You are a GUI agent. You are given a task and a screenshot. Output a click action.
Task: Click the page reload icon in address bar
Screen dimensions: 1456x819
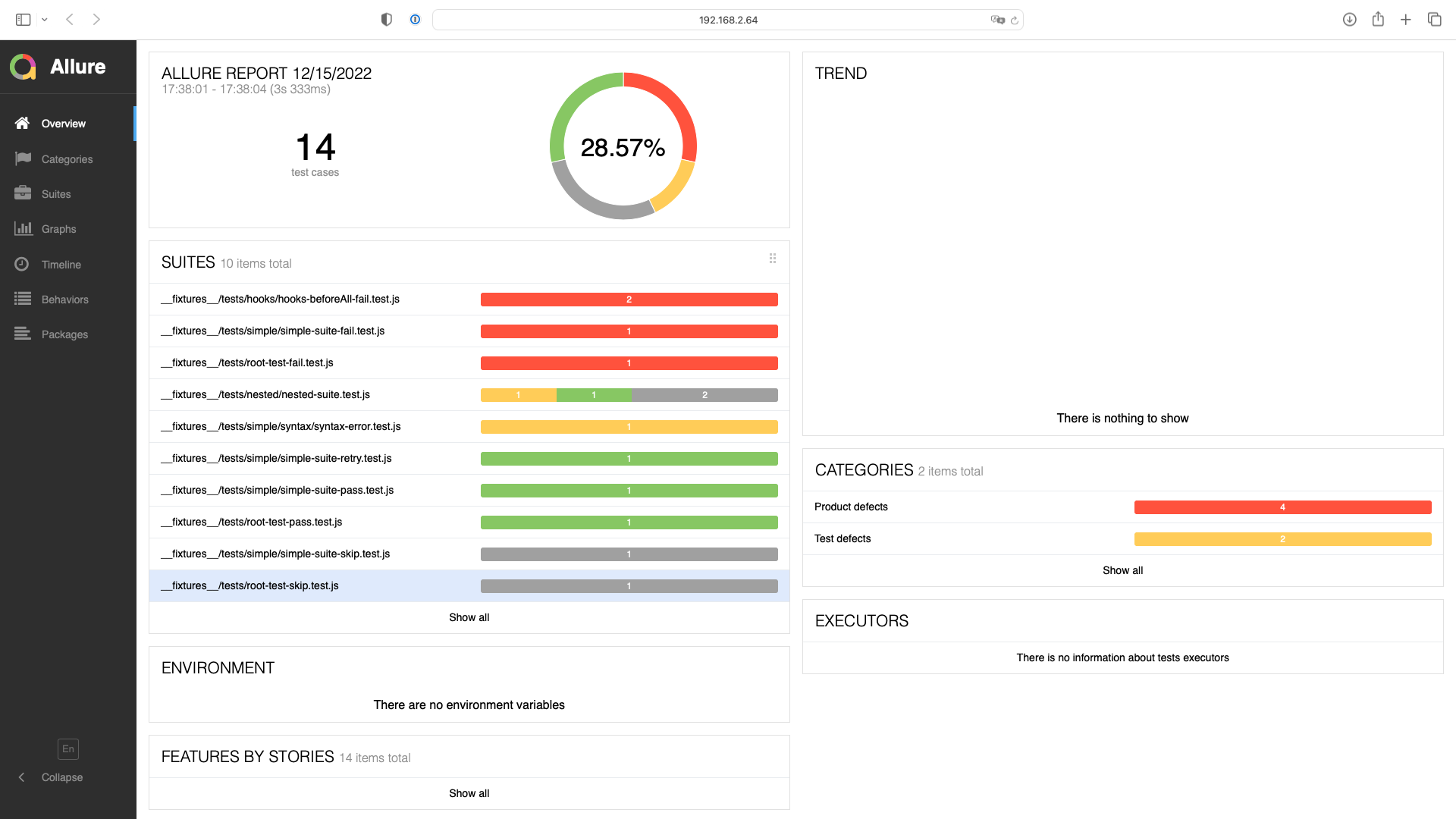click(x=1014, y=20)
